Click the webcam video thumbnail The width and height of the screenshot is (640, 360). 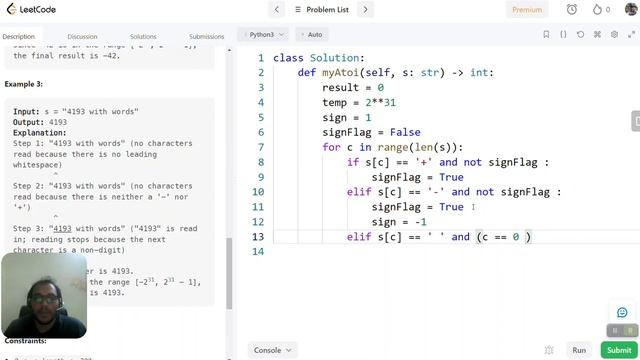click(x=44, y=296)
